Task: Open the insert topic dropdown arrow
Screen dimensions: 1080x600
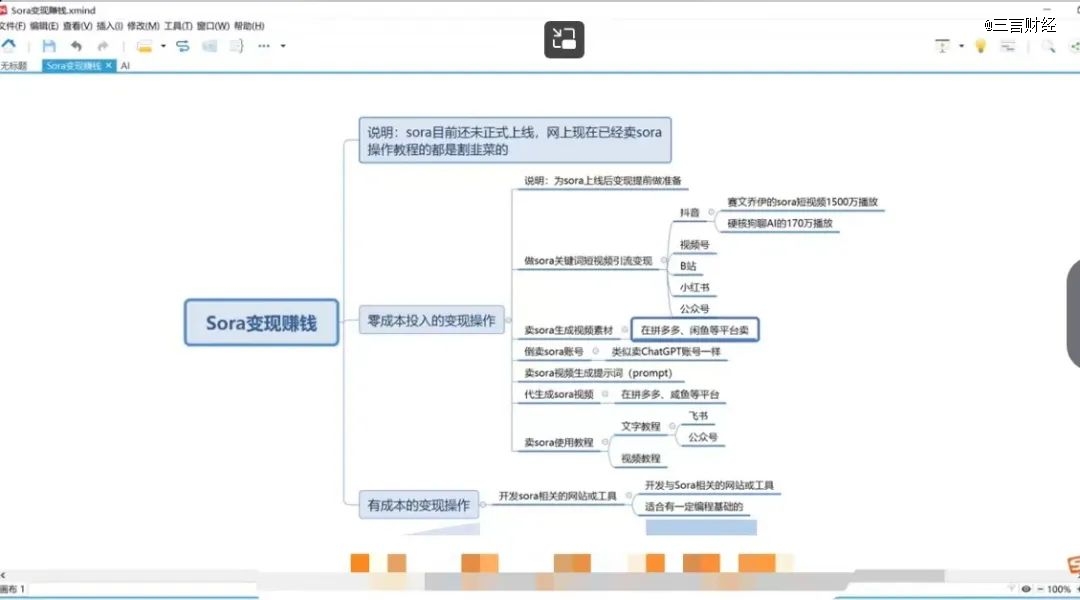Action: click(163, 46)
